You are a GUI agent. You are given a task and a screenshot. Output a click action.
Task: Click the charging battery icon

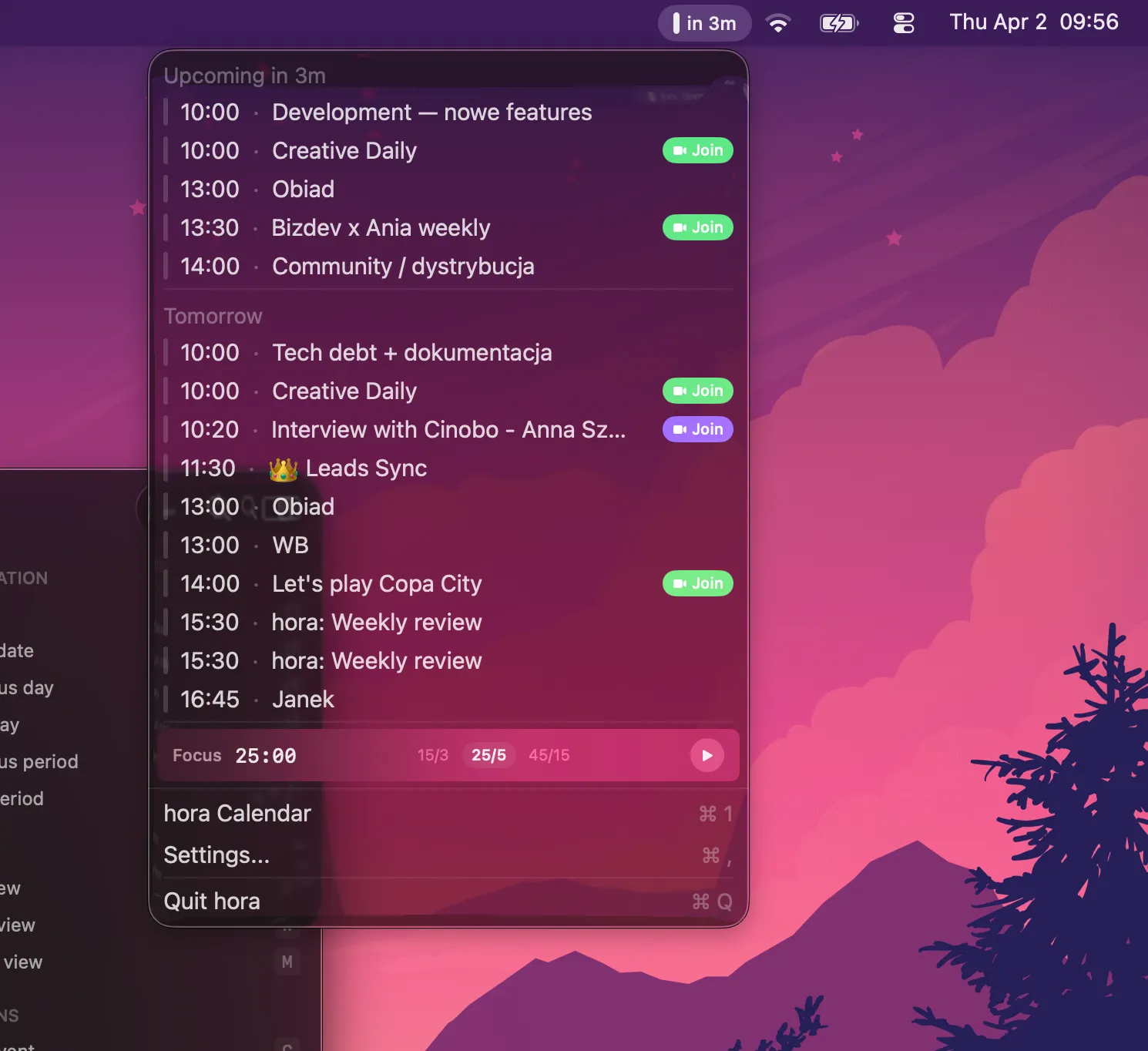coord(839,22)
